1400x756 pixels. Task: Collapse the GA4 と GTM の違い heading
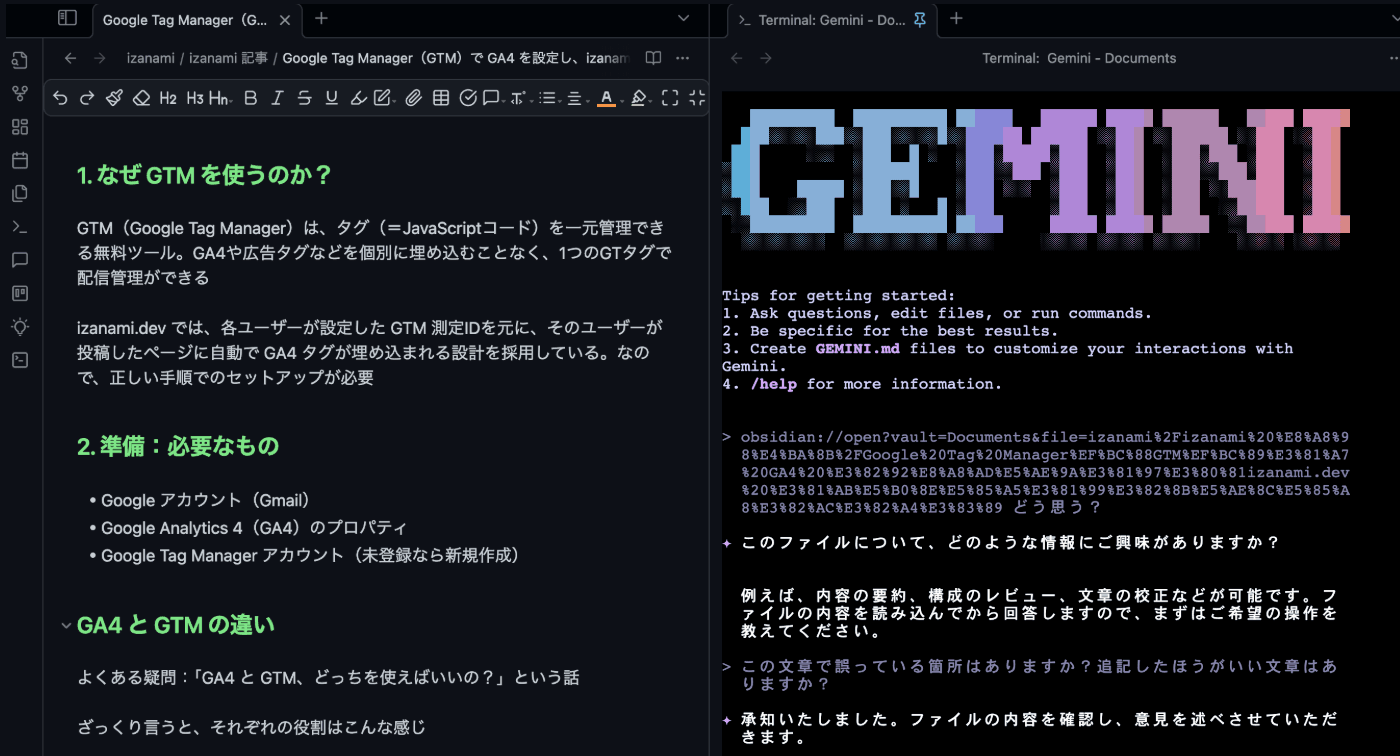(66, 626)
